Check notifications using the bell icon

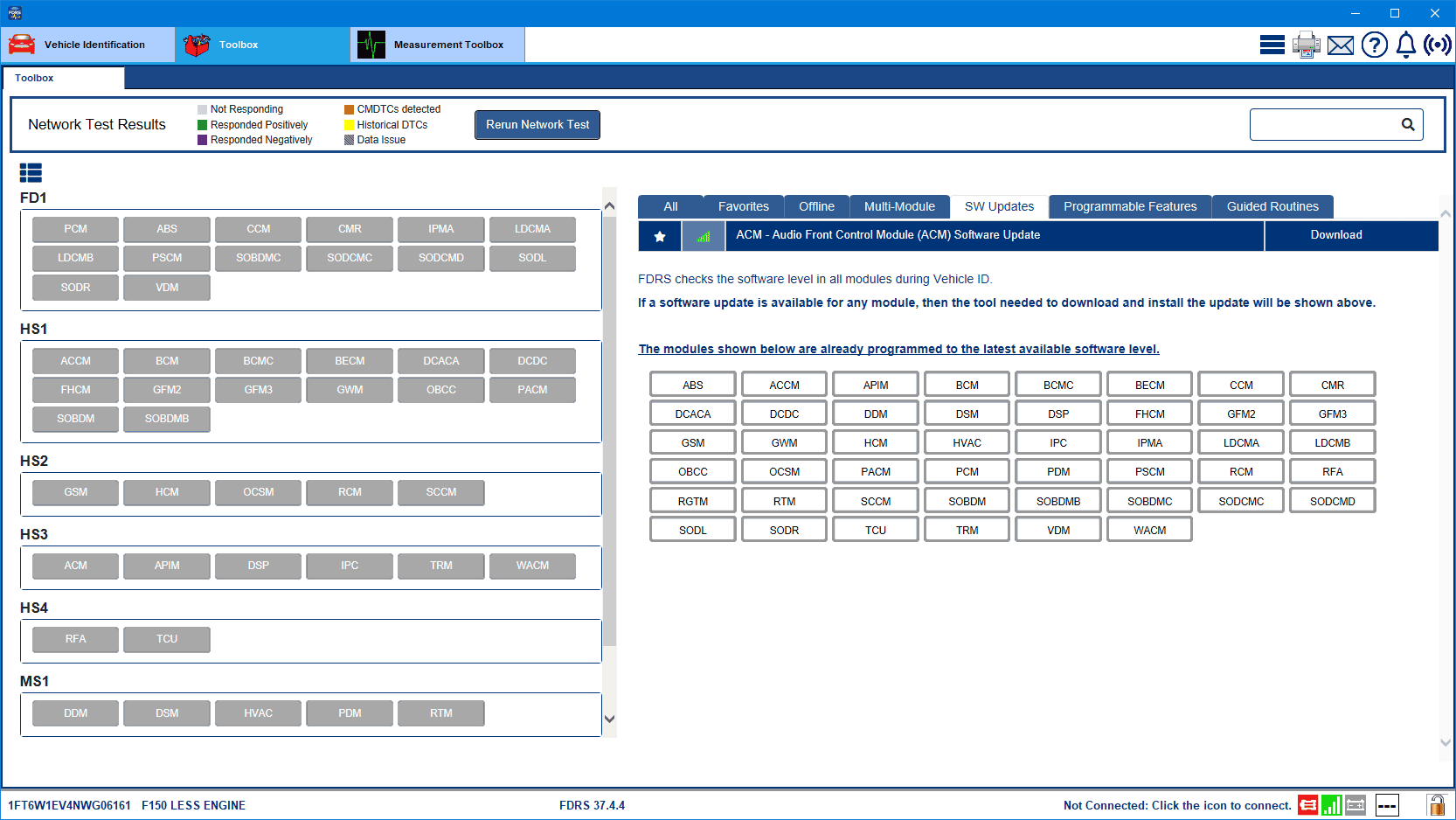pos(1405,45)
